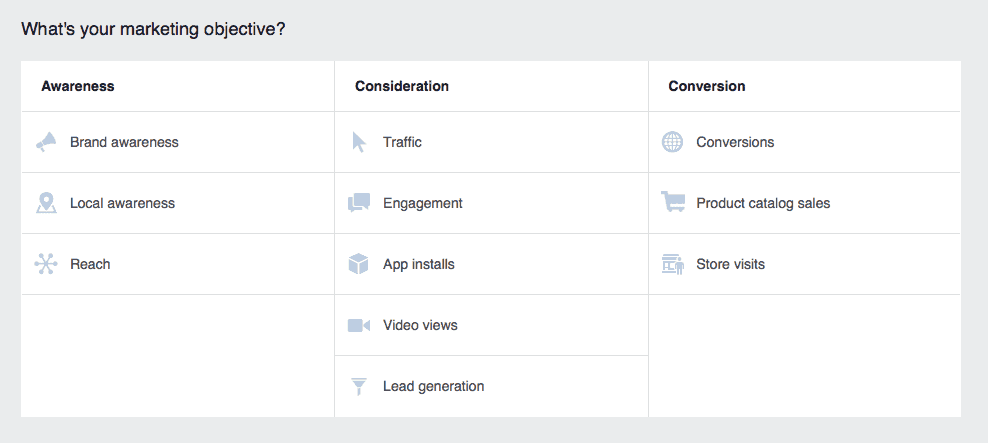Select Engagement as the marketing objective
The width and height of the screenshot is (988, 443).
(422, 203)
